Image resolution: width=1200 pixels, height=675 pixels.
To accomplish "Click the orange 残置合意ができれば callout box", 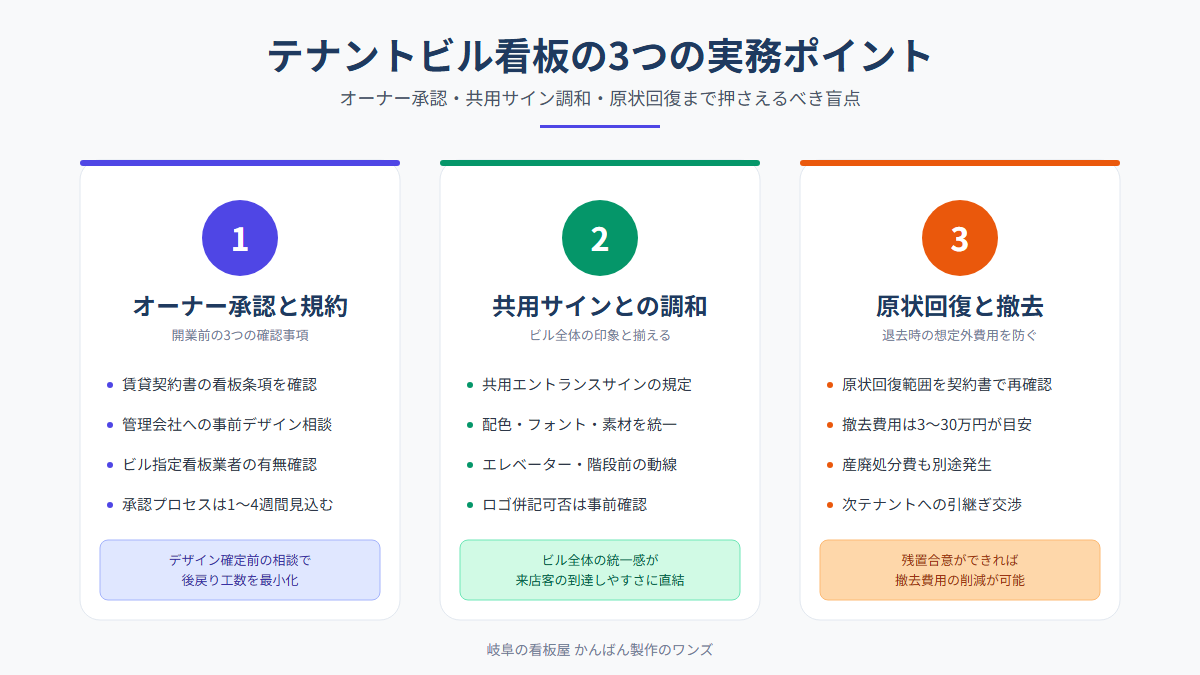I will coord(960,570).
